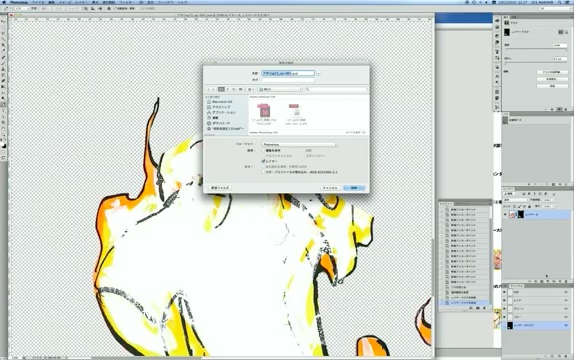The image size is (574, 360).
Task: Click the Cancel button in the save dialog
Action: pyautogui.click(x=330, y=188)
